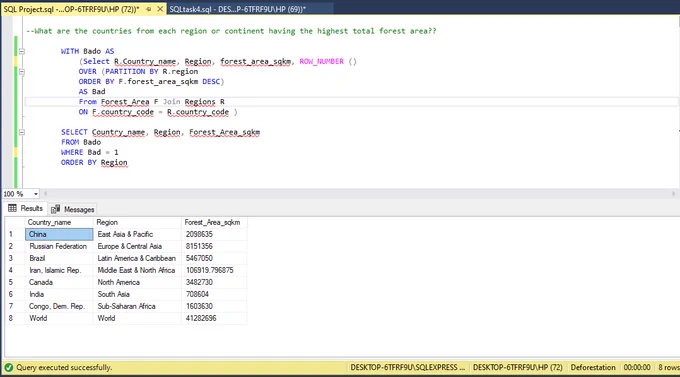Close the SQL Project.sql tab
680x377 pixels.
[x=160, y=9]
